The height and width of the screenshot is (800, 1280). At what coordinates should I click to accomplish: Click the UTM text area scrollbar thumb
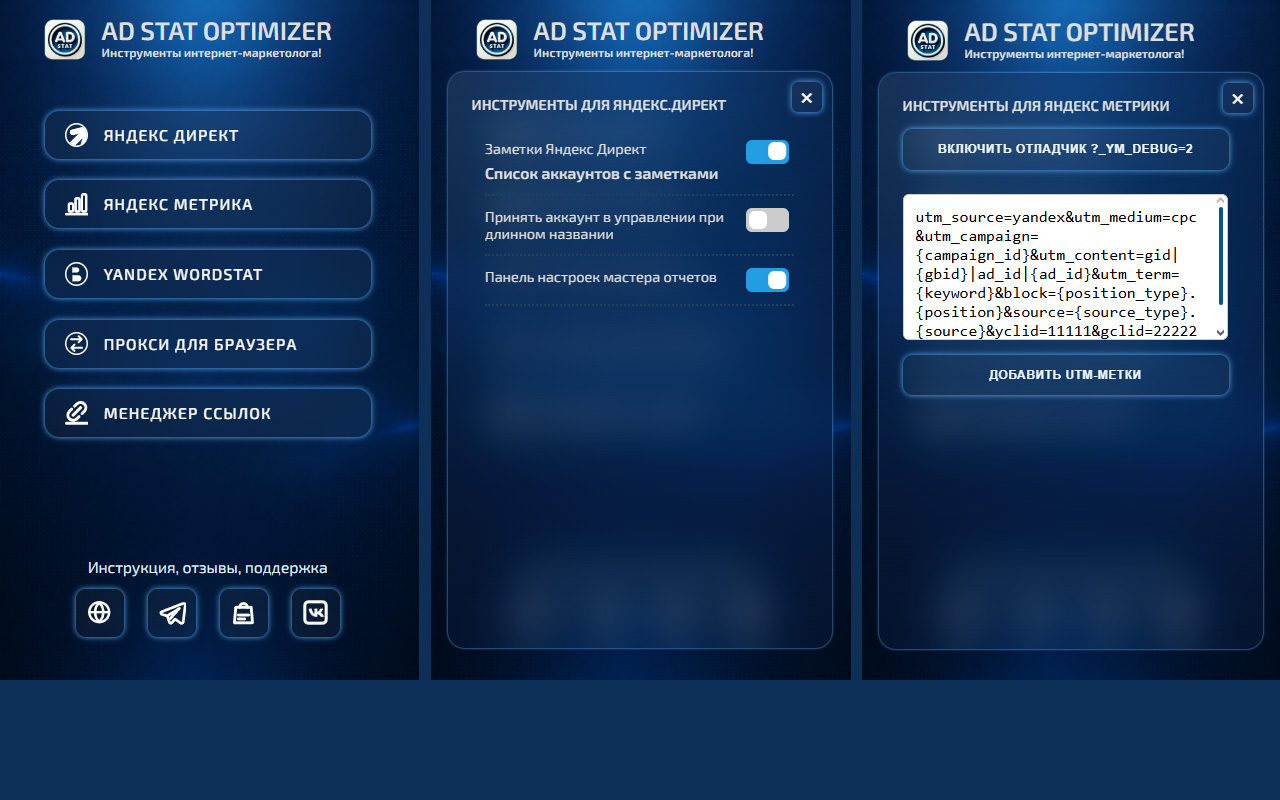1221,257
